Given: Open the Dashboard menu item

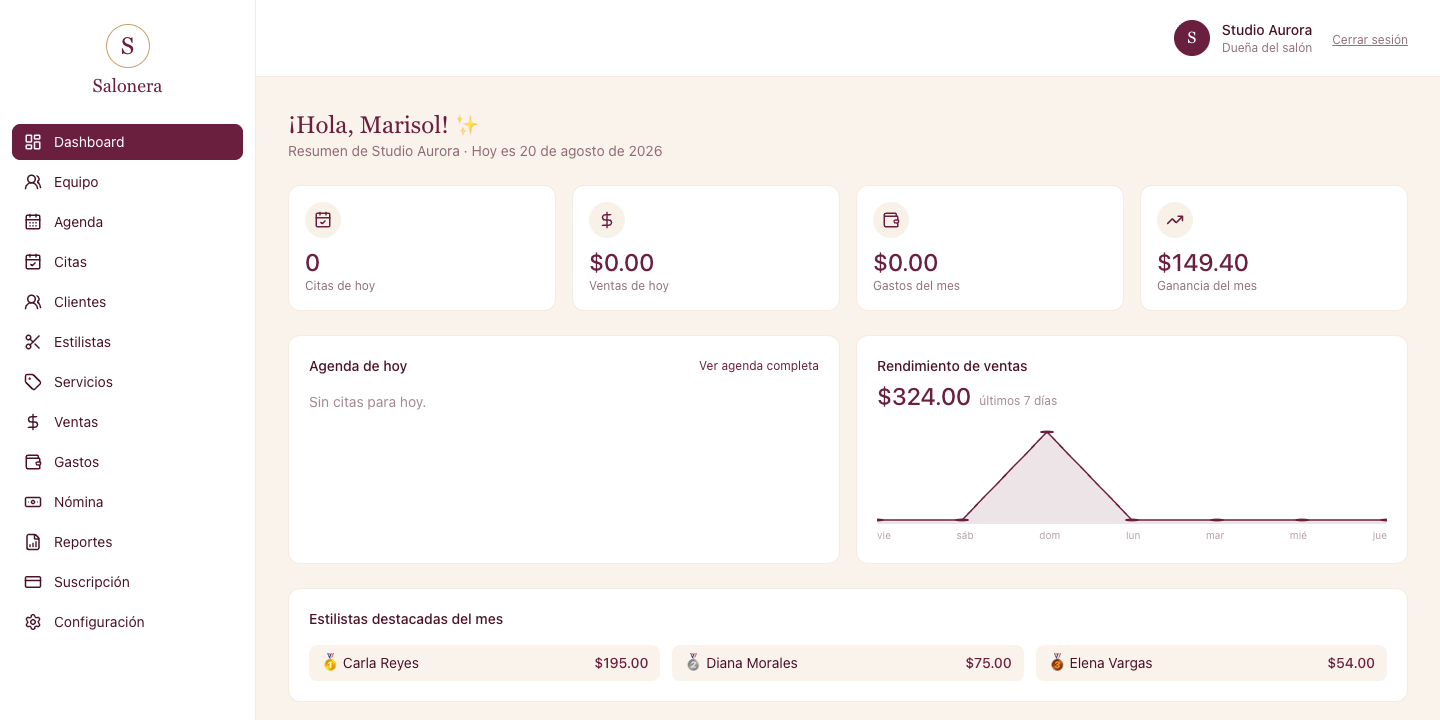Looking at the screenshot, I should 127,142.
